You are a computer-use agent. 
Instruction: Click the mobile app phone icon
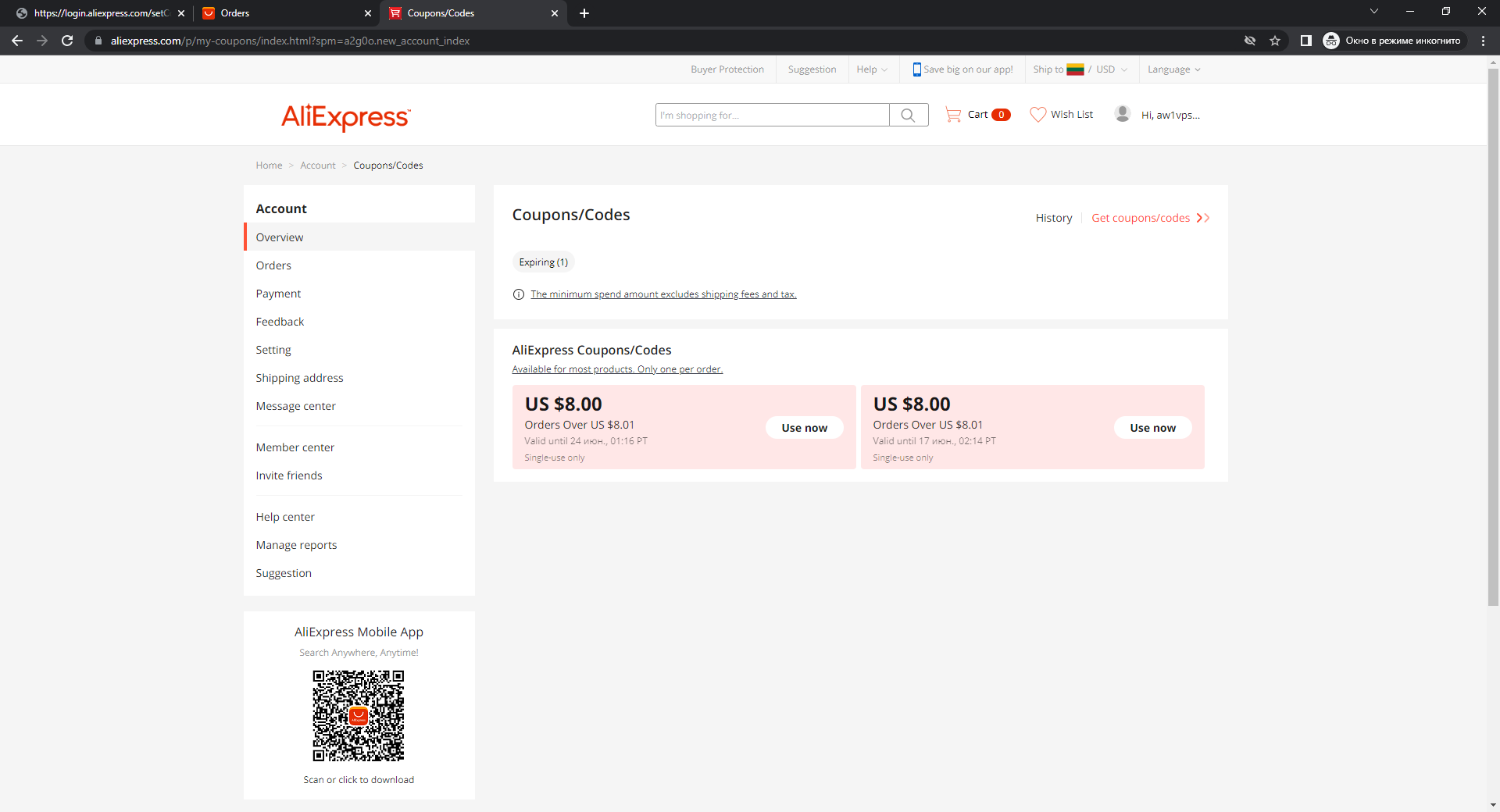click(917, 69)
